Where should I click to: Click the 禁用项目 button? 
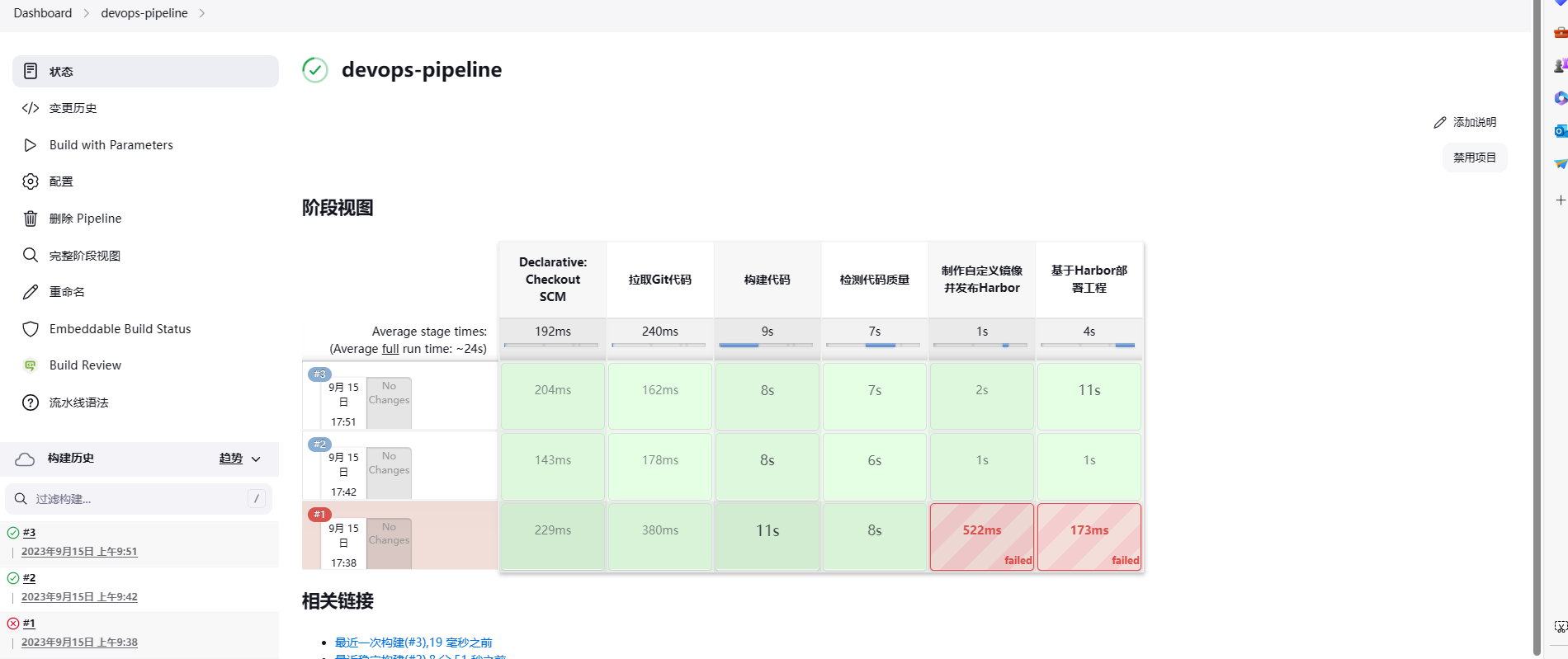(x=1474, y=158)
